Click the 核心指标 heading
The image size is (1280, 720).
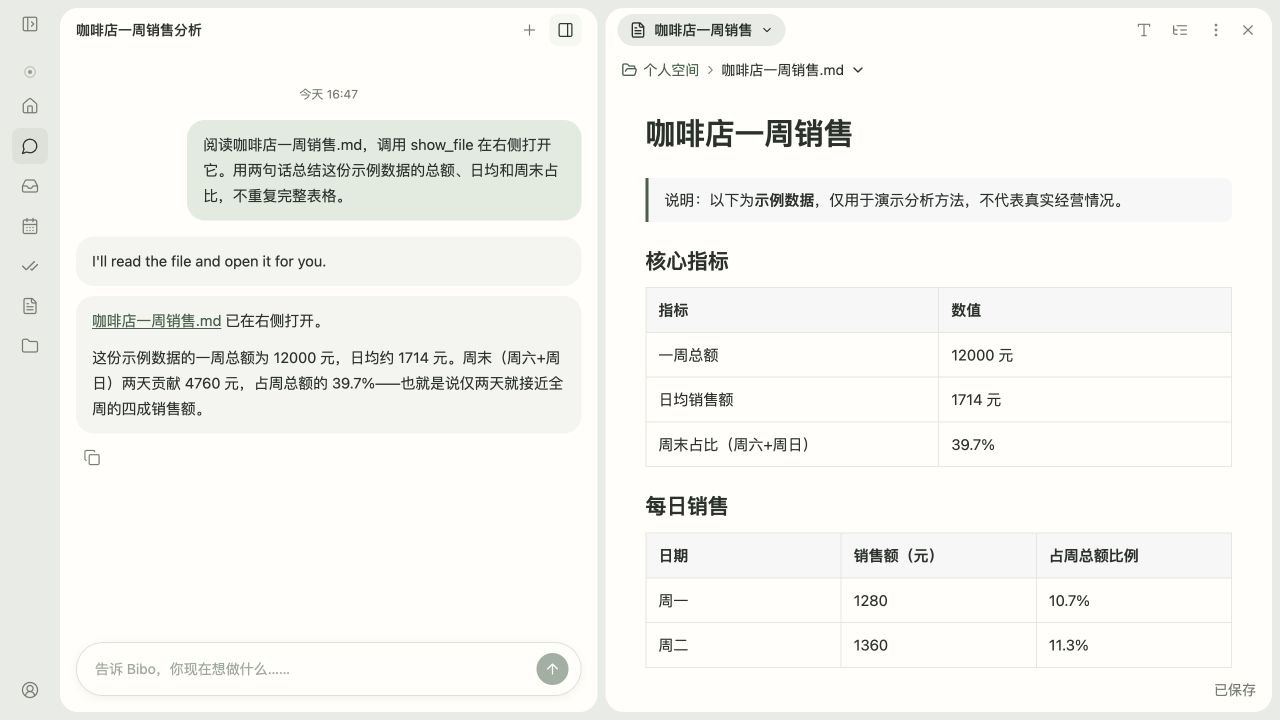coord(687,261)
